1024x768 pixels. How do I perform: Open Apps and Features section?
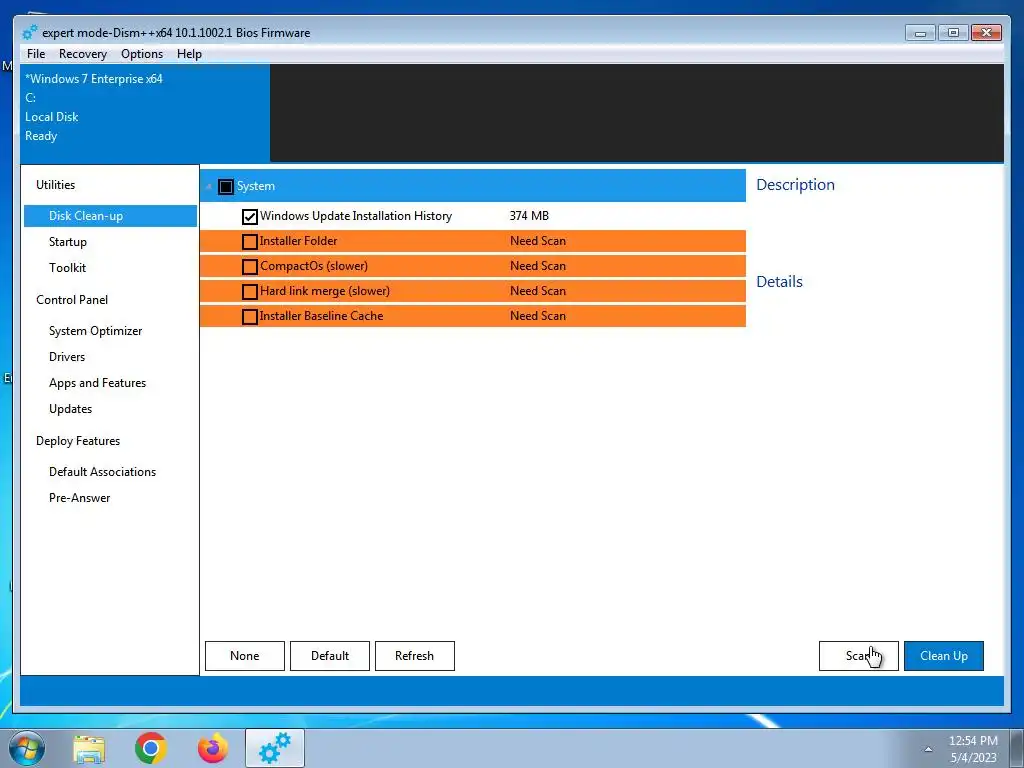(x=97, y=383)
